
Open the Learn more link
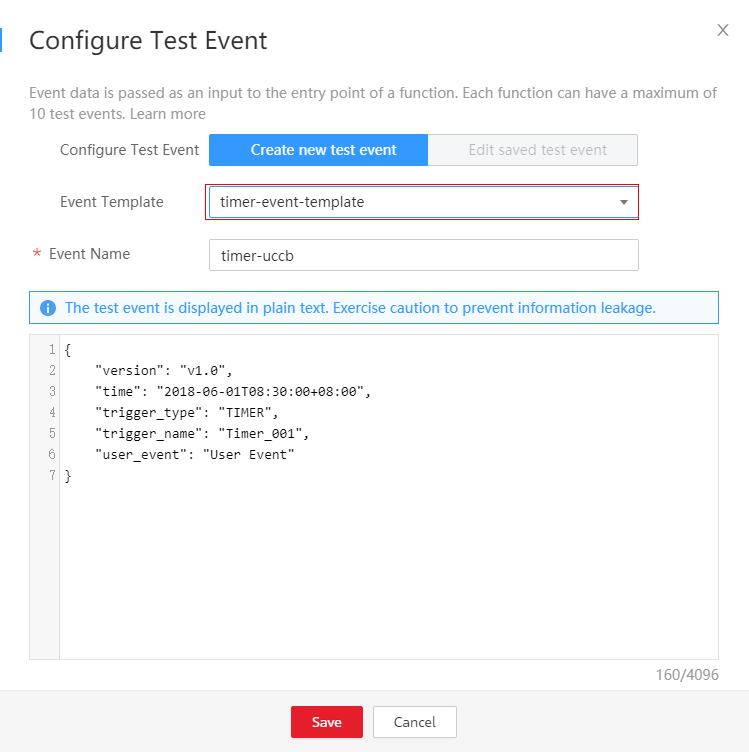coord(168,114)
